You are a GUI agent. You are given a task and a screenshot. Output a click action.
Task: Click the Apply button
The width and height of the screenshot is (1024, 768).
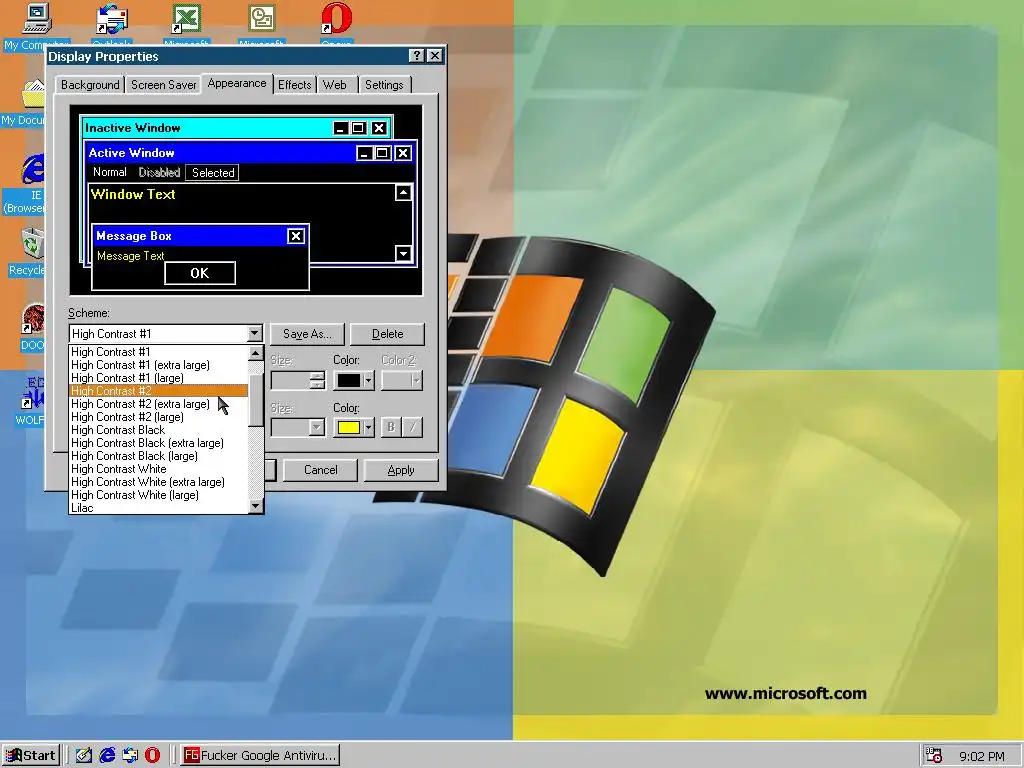tap(400, 470)
